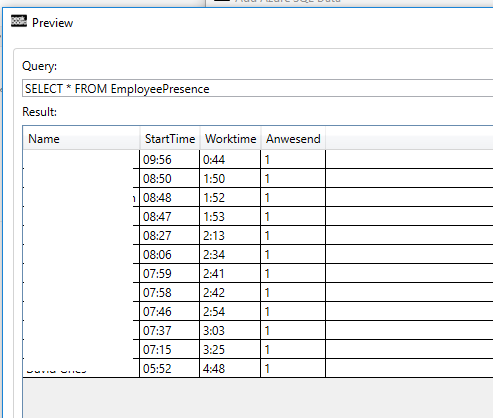
Task: Select Anwesend cell in the 09:56 row
Action: (293, 159)
